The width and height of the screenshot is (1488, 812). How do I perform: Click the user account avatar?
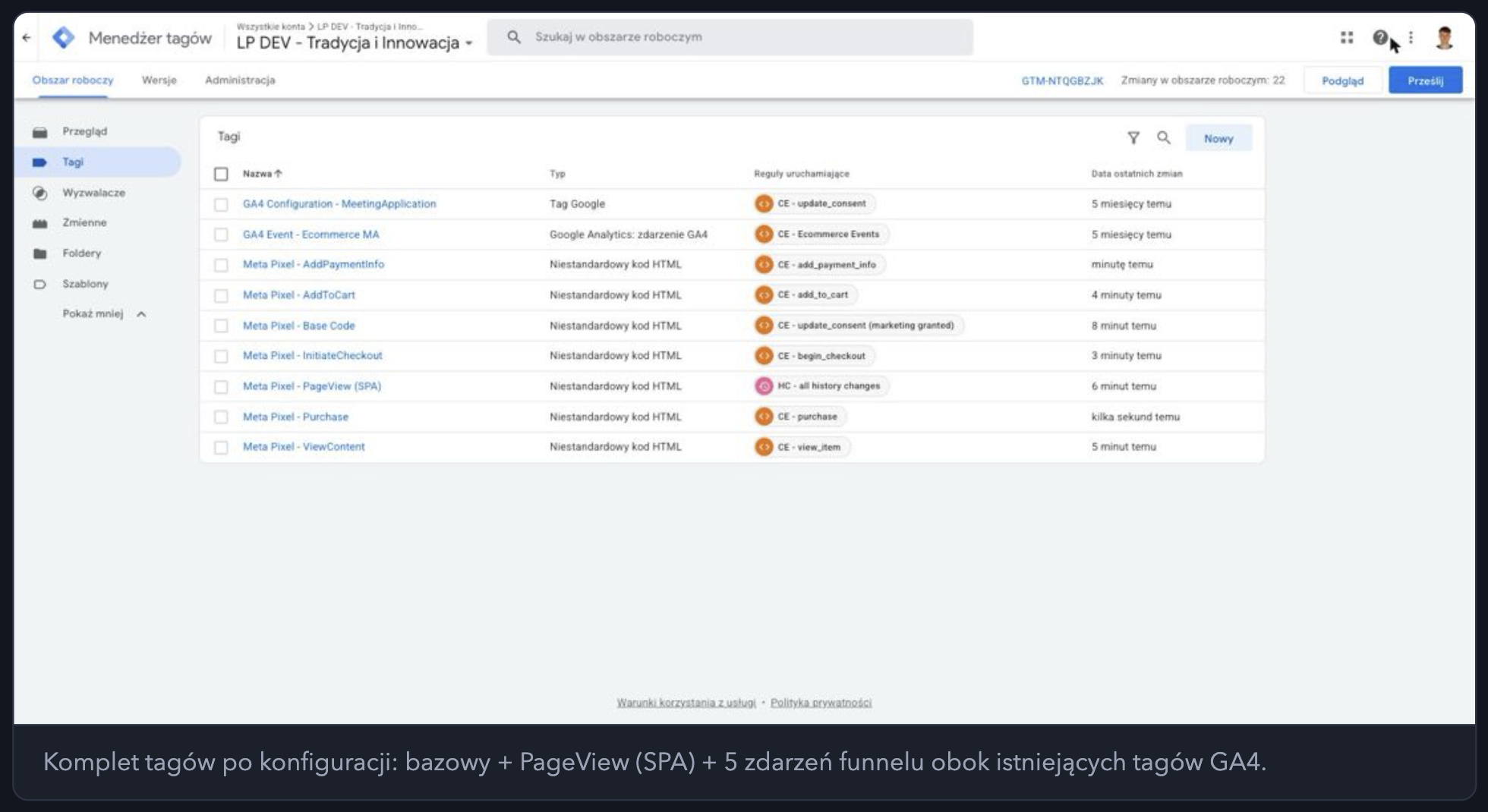(1444, 37)
